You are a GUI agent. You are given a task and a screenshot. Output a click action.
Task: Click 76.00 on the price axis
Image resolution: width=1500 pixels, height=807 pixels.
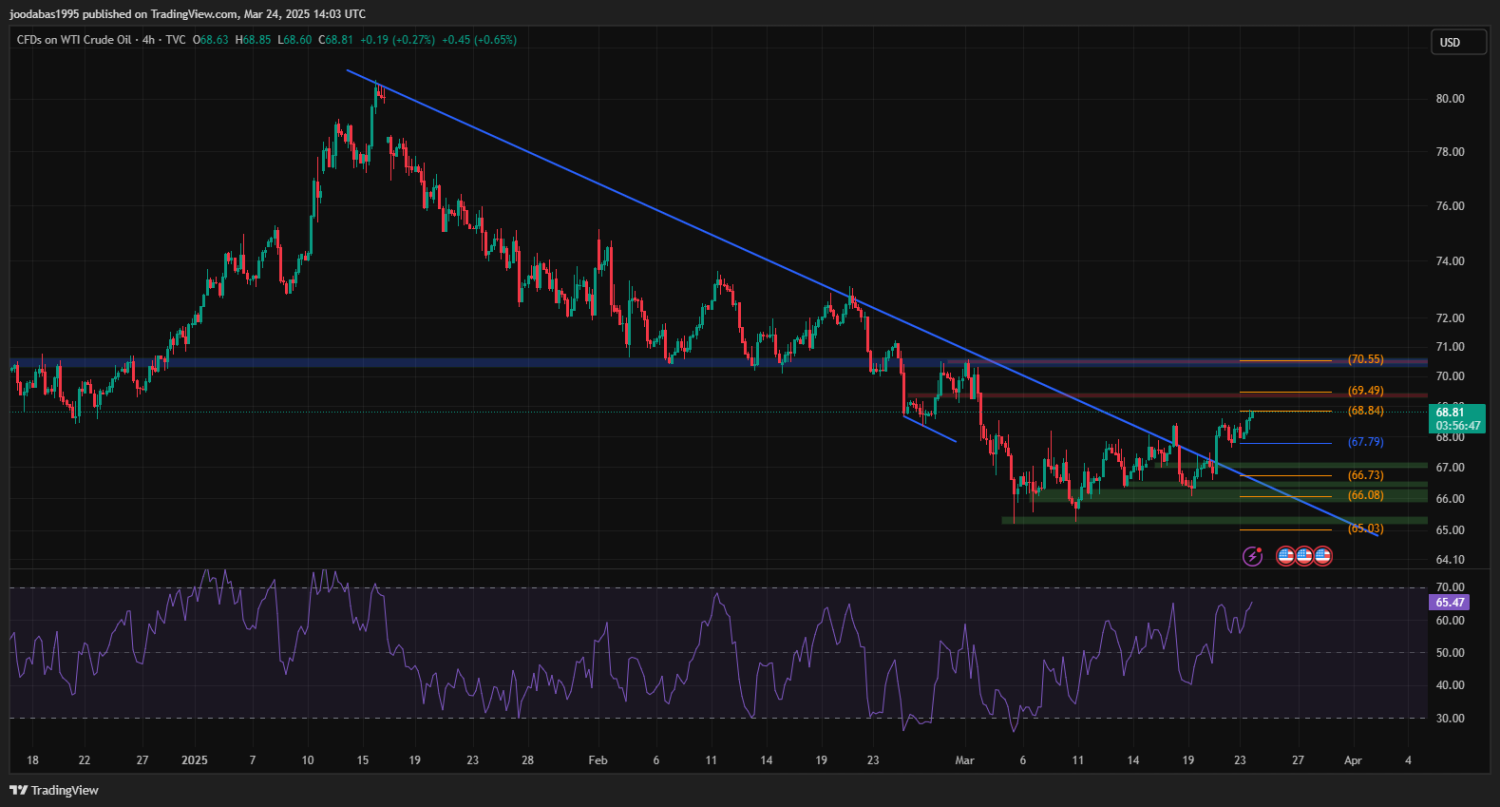pos(1450,206)
